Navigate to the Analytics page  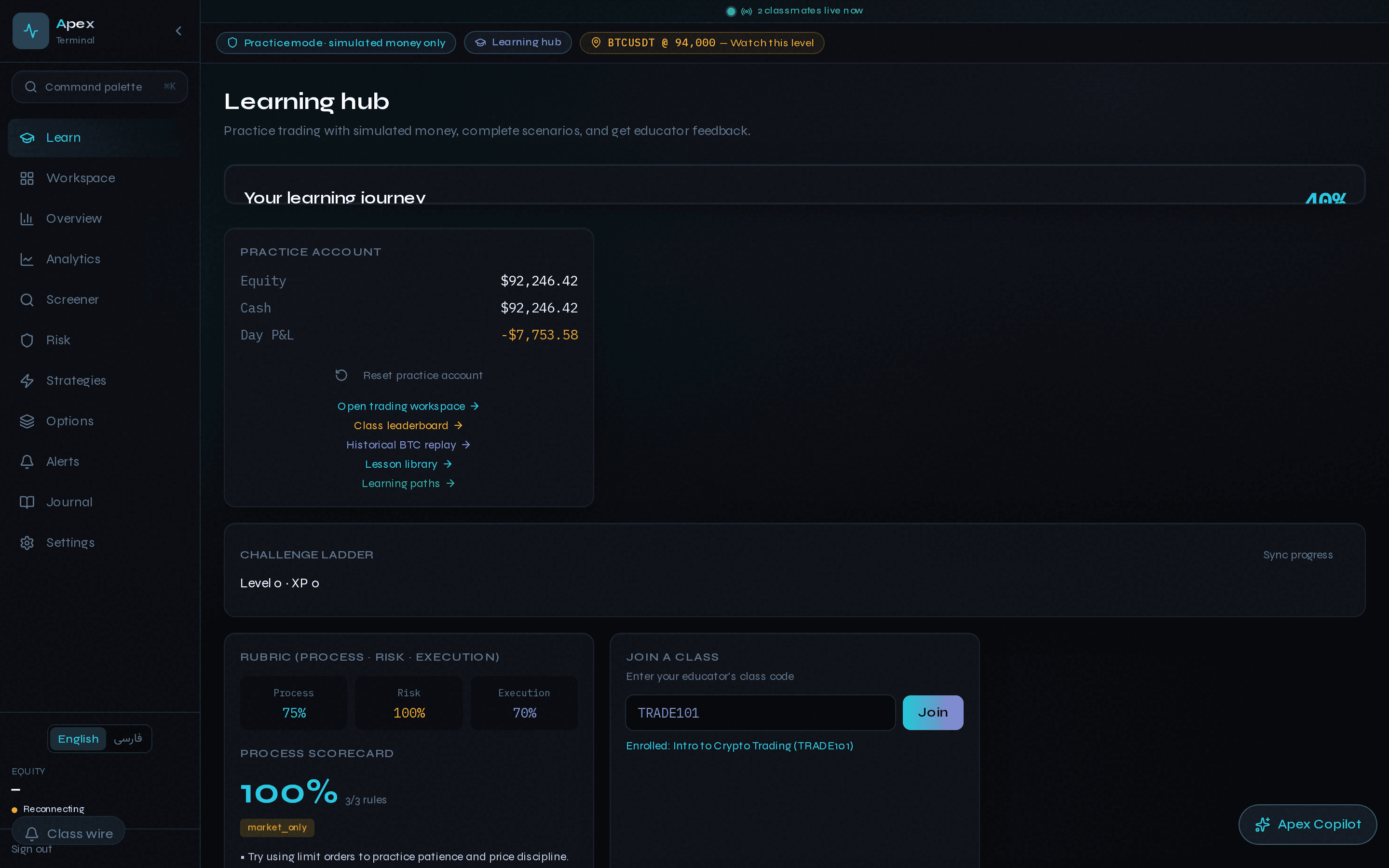100,259
